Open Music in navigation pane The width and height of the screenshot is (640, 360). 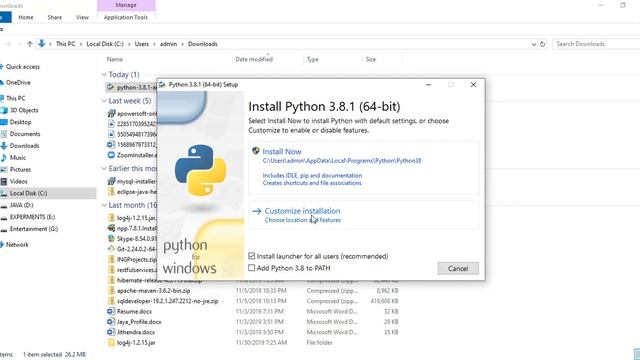coord(18,158)
